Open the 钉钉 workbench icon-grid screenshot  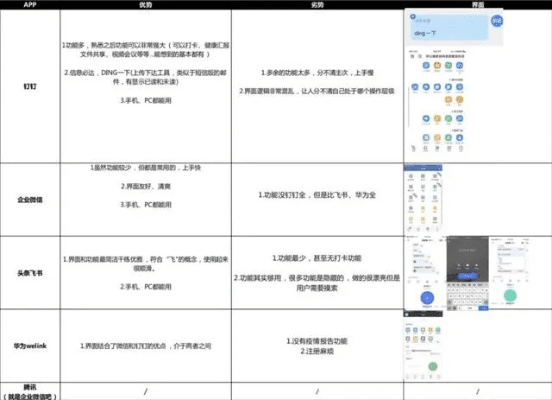pos(437,101)
